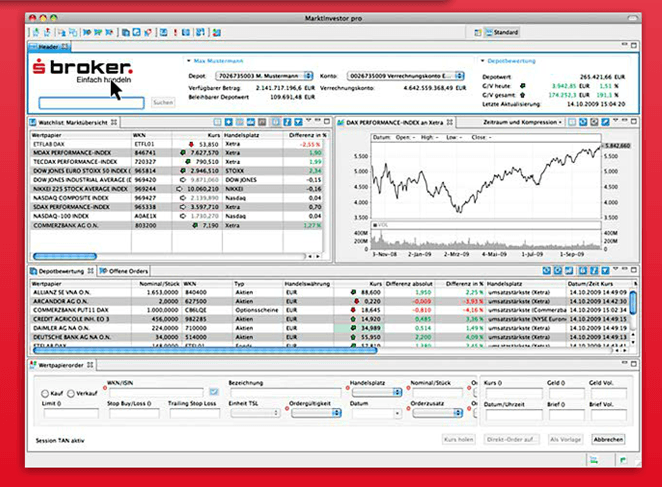
Task: Collapse the Max Mustermann section triangle
Action: pyautogui.click(x=189, y=61)
